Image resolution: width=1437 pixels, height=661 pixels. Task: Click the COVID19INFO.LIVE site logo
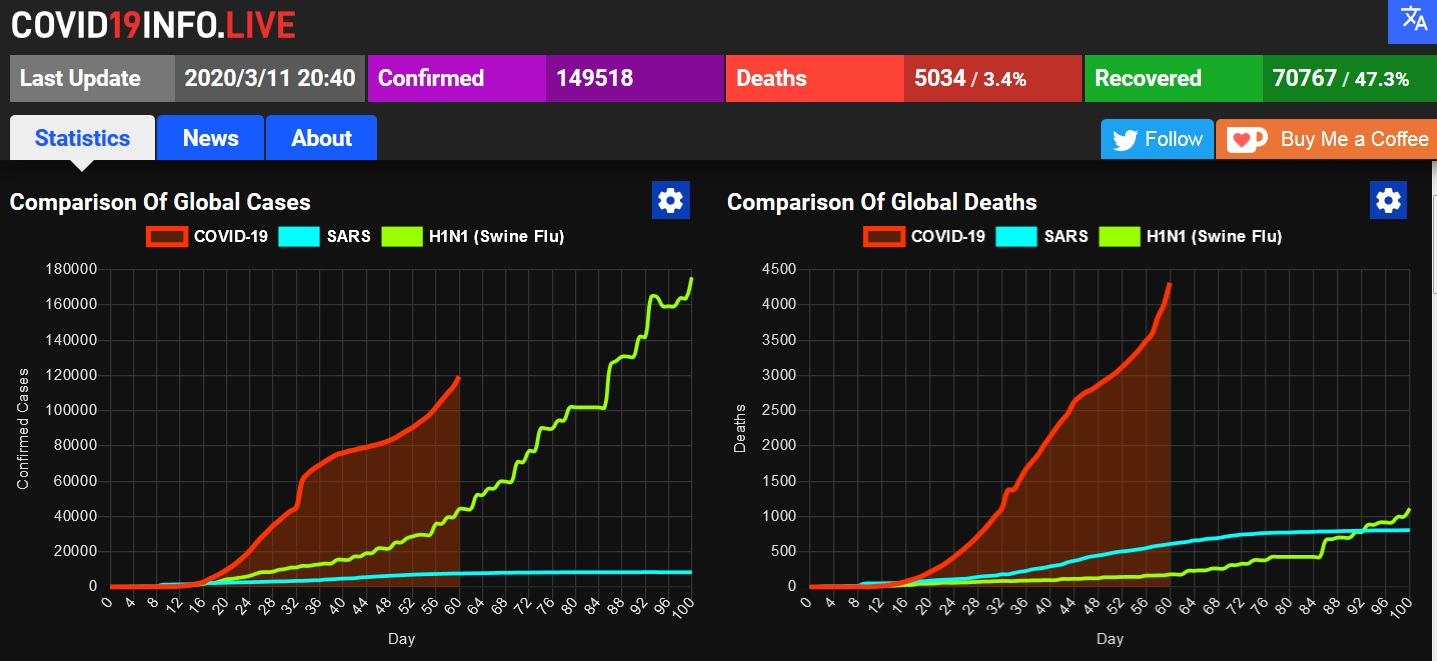click(153, 24)
